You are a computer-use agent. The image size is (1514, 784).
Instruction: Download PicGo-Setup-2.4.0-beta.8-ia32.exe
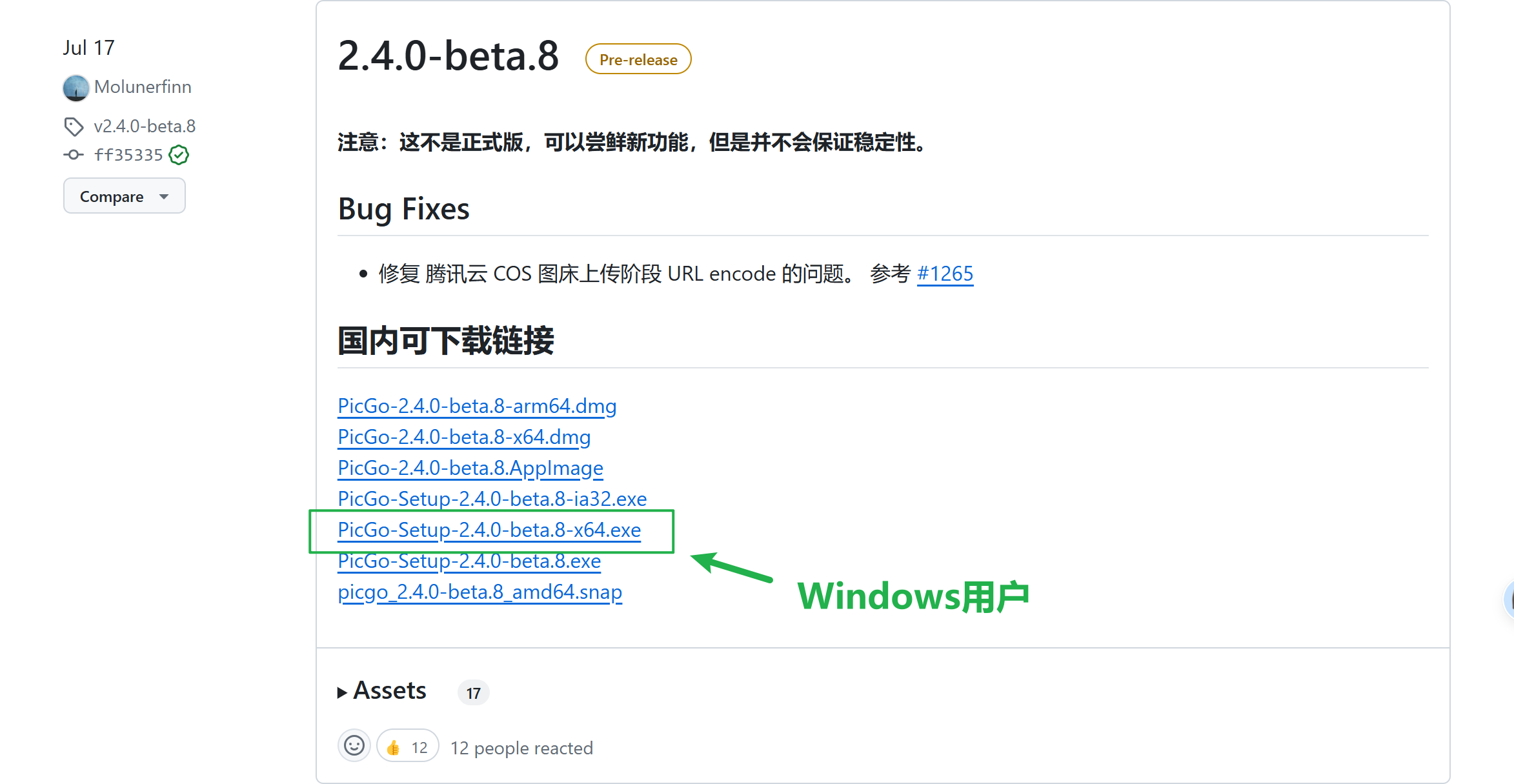click(x=492, y=499)
